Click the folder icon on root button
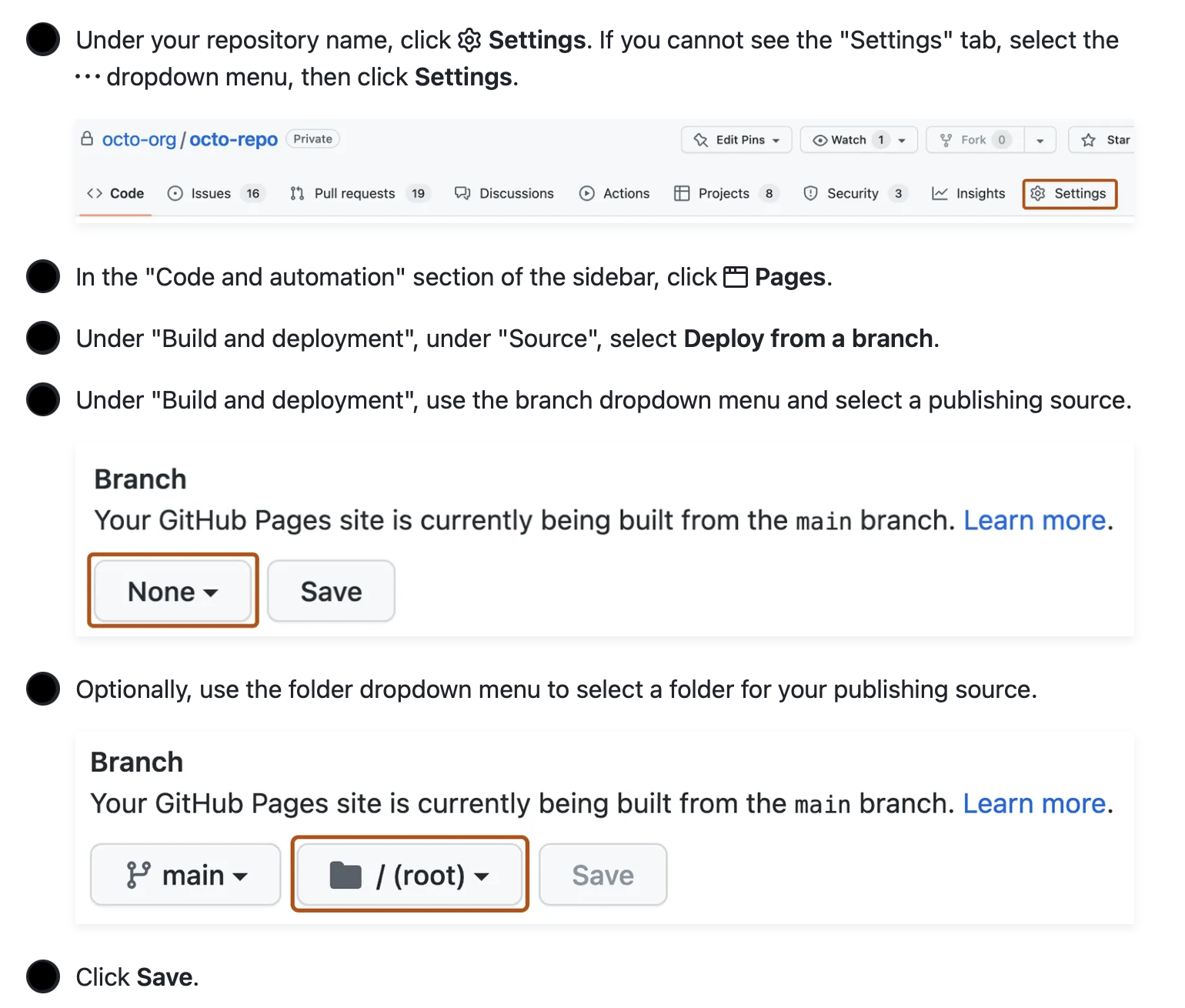The image size is (1185, 1008). pyautogui.click(x=345, y=875)
